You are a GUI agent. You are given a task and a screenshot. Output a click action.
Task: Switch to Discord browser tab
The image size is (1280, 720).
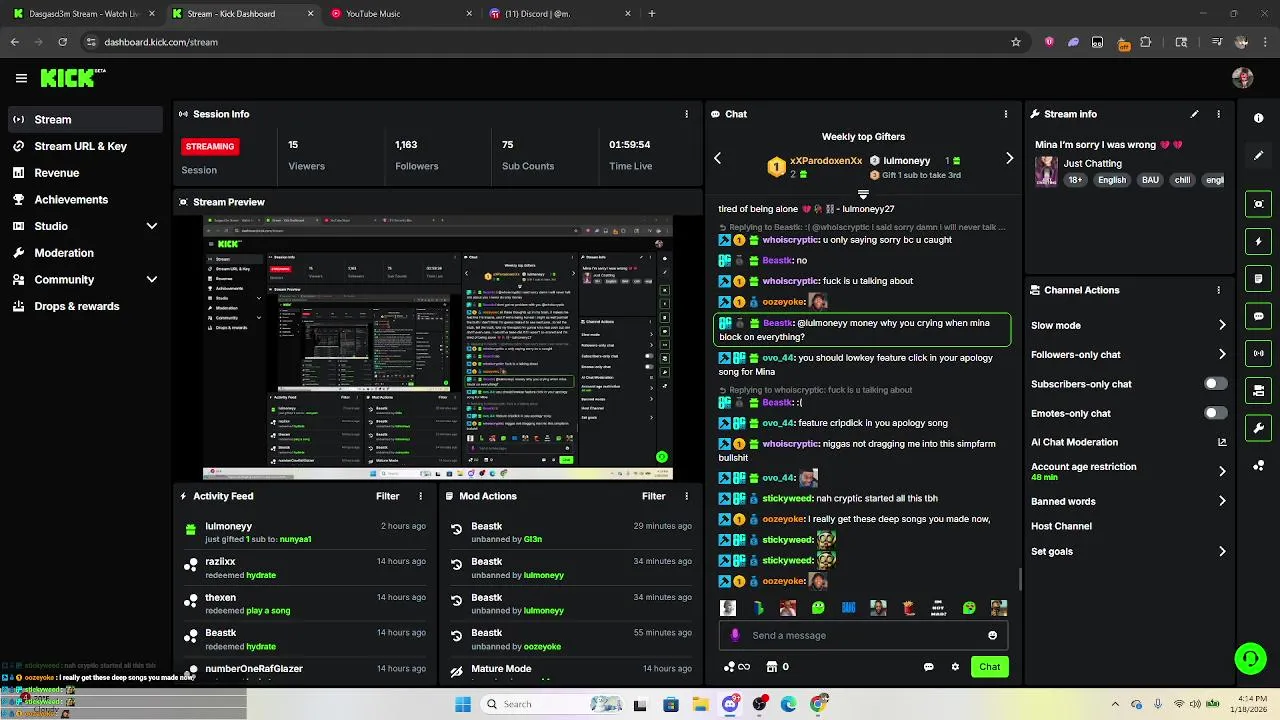(562, 14)
